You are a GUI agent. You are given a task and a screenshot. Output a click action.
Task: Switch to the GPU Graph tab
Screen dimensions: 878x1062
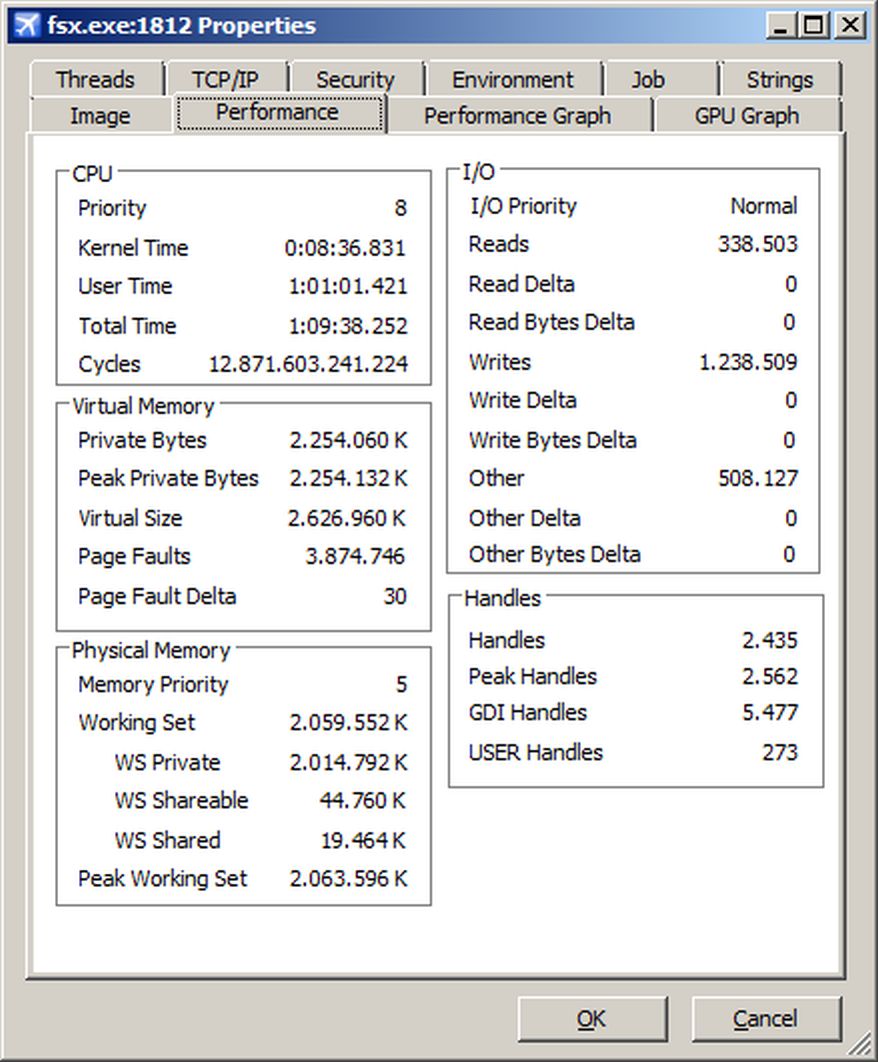747,115
